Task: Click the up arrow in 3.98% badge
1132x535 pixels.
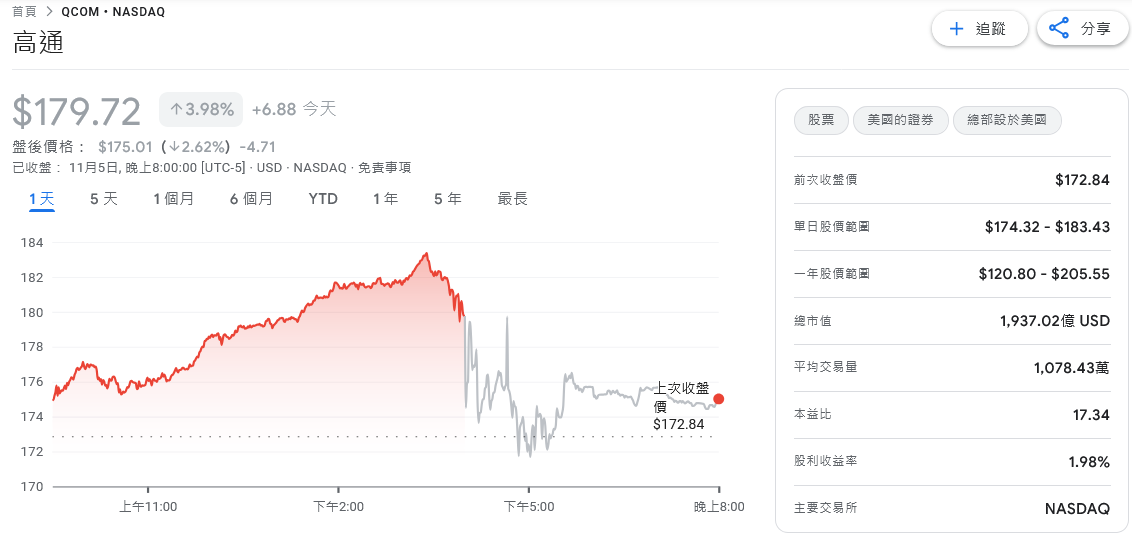Action: (x=176, y=109)
